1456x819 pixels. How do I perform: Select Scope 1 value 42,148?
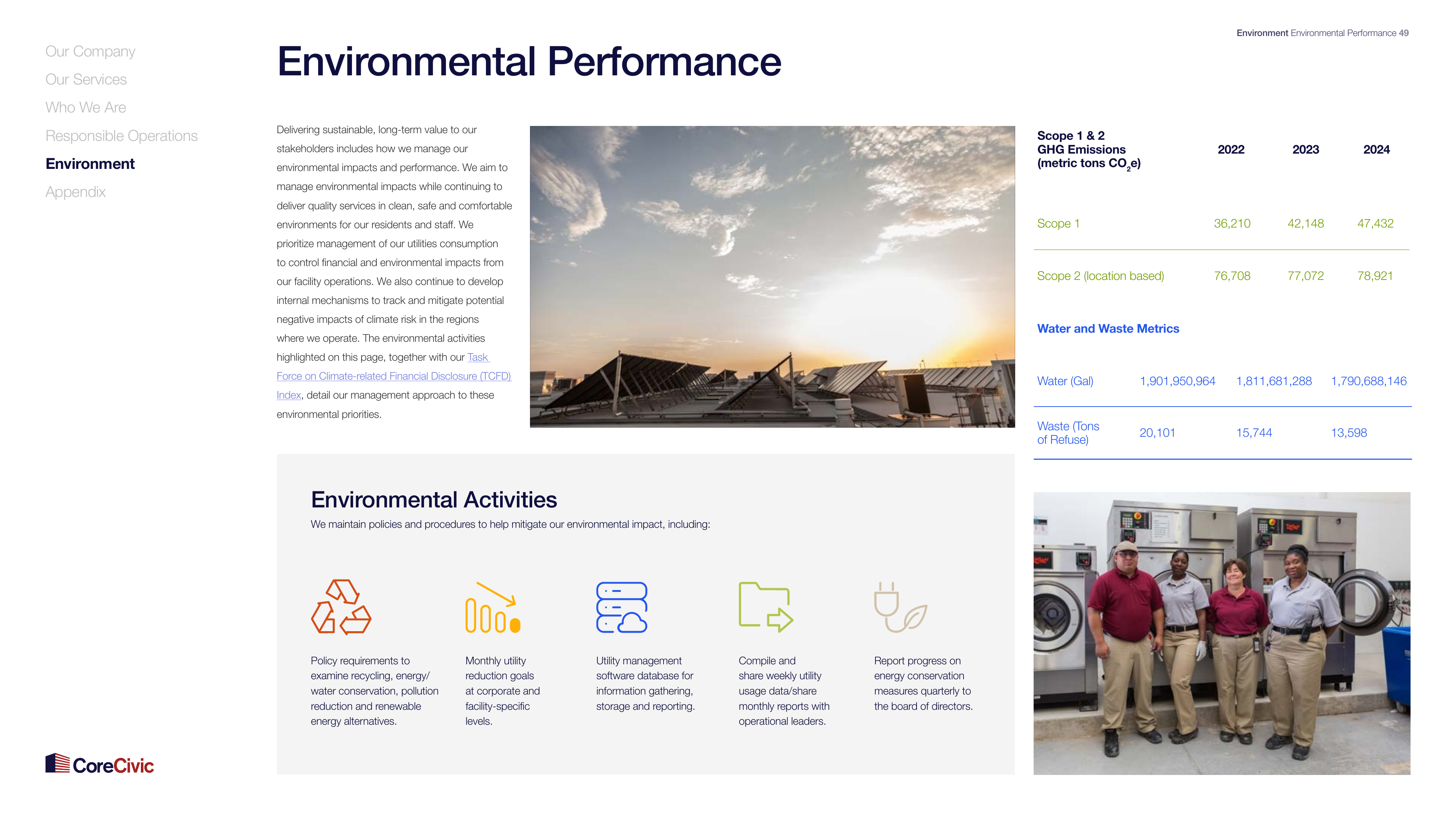[1306, 223]
